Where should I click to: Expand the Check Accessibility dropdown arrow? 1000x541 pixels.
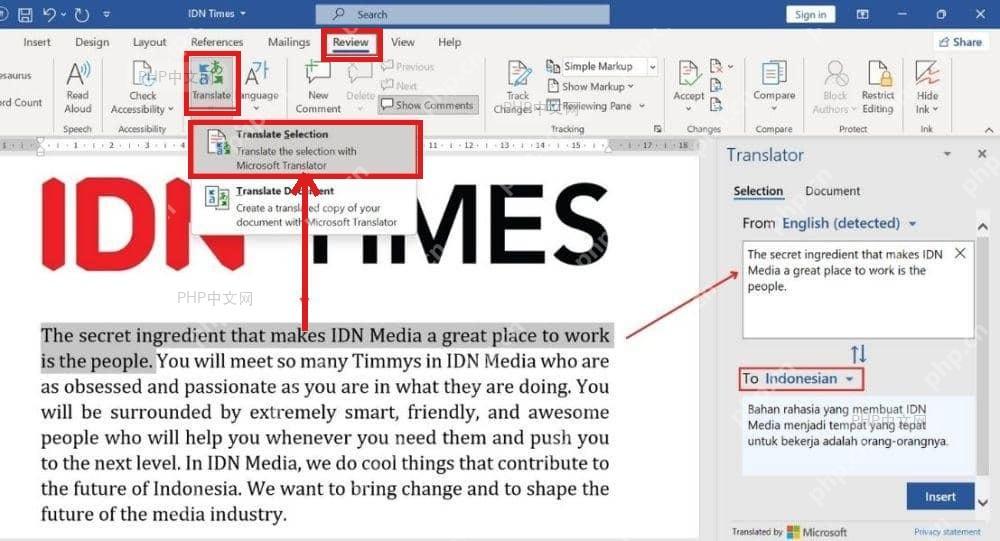pyautogui.click(x=171, y=110)
